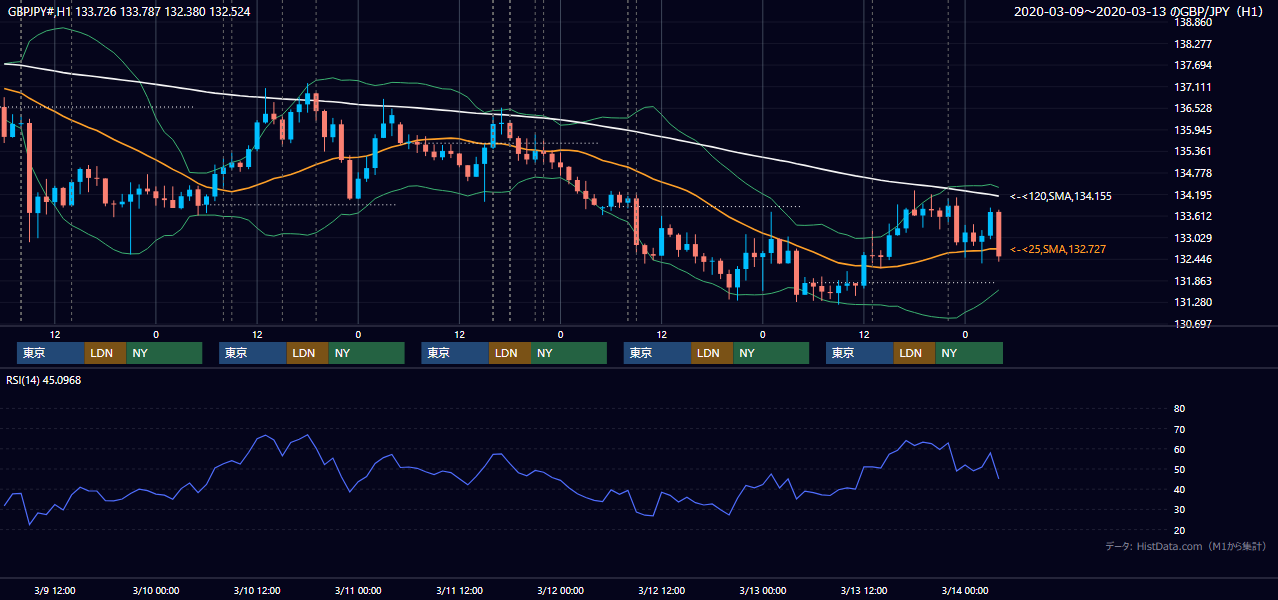Image resolution: width=1278 pixels, height=600 pixels.
Task: Select the RSI(14) 45.0968 indicator label
Action: point(43,379)
